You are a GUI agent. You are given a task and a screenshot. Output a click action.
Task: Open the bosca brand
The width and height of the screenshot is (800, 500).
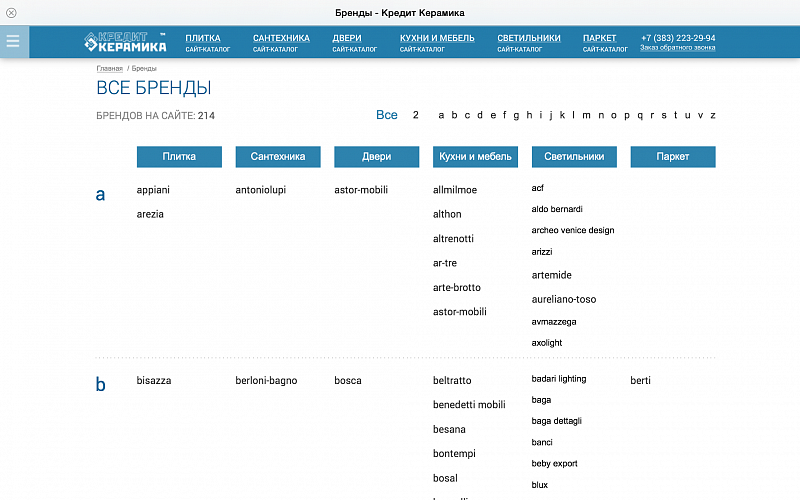pos(348,381)
